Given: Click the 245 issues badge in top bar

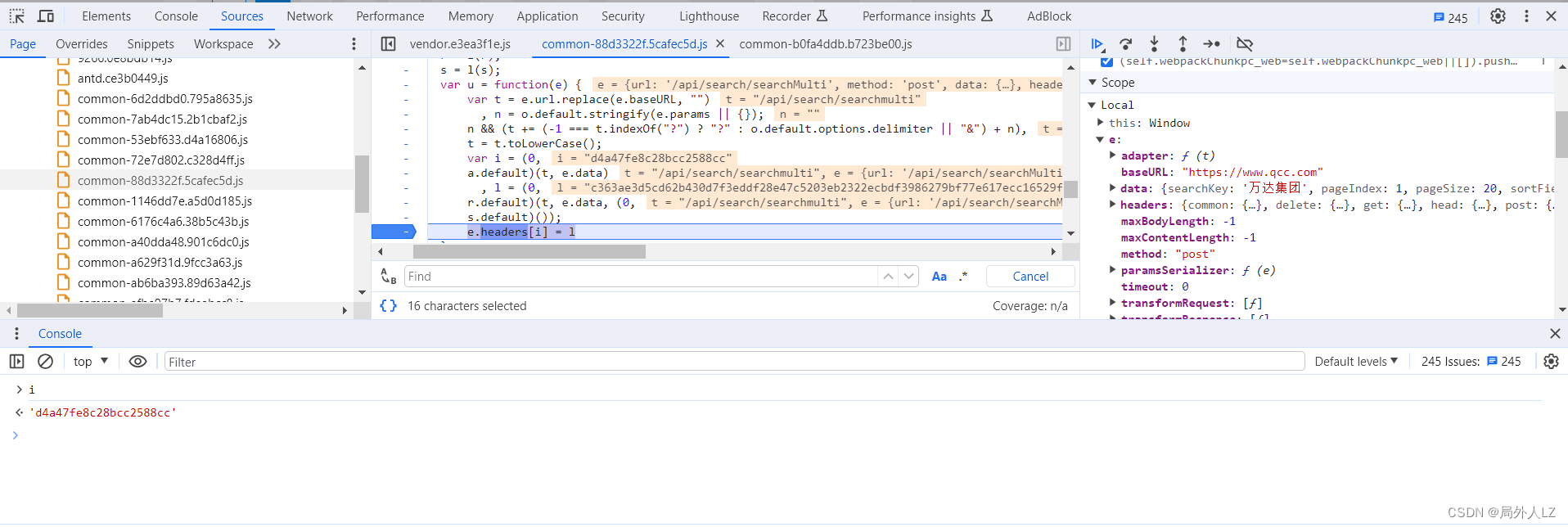Looking at the screenshot, I should 1451,17.
